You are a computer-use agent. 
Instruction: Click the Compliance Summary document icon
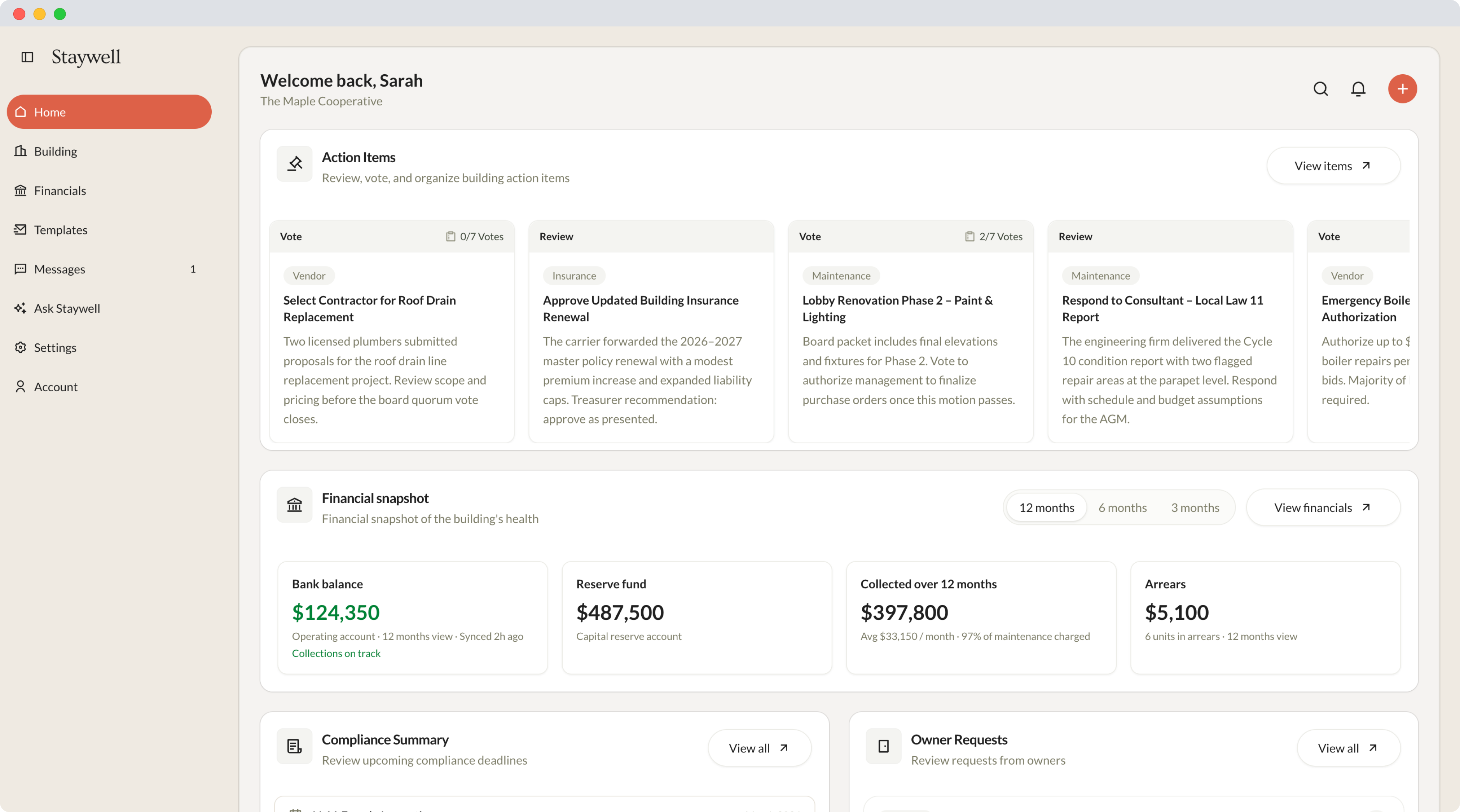click(x=294, y=746)
